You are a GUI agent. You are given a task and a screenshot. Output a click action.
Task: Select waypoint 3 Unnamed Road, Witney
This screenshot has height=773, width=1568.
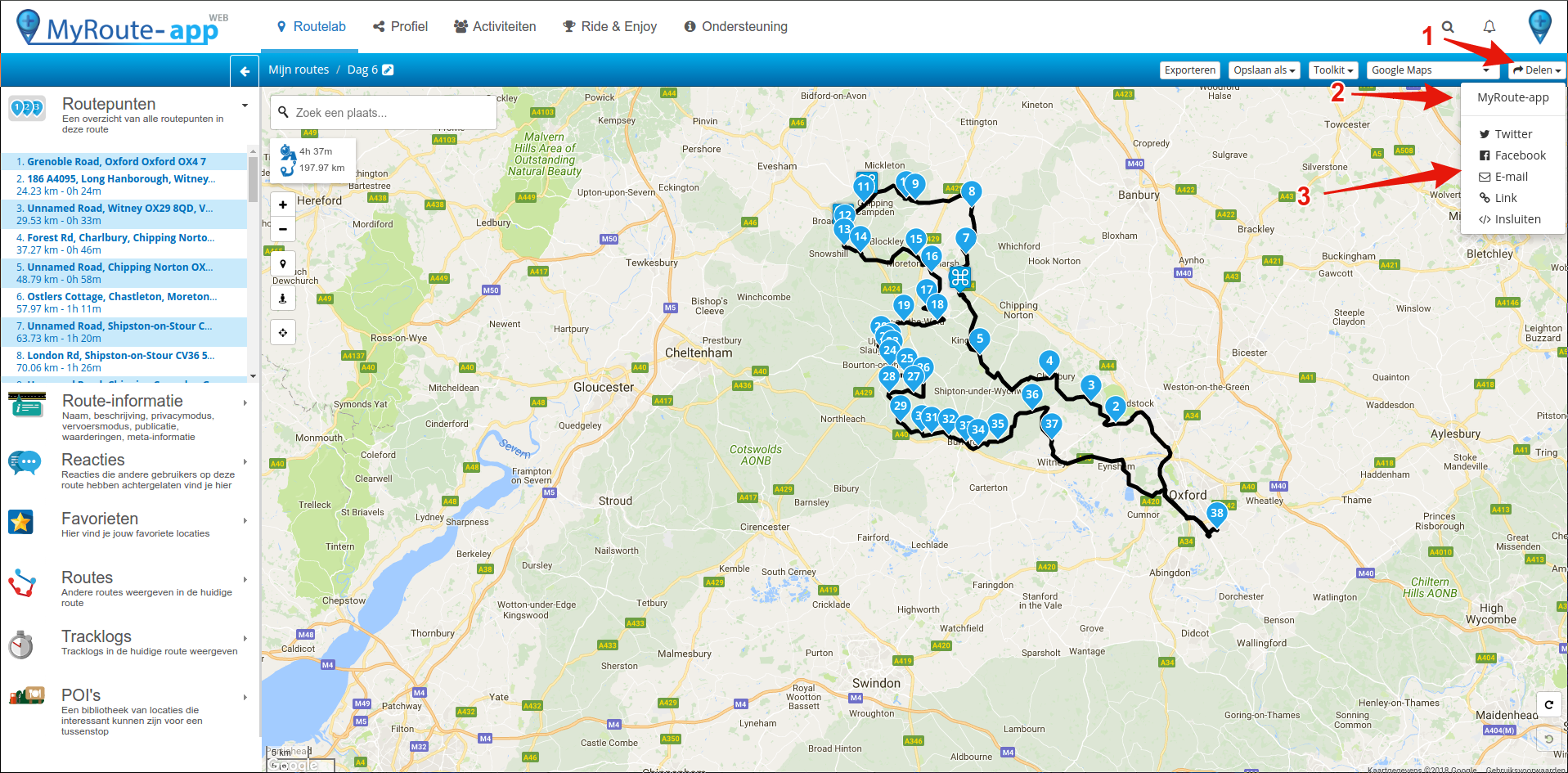click(x=124, y=214)
